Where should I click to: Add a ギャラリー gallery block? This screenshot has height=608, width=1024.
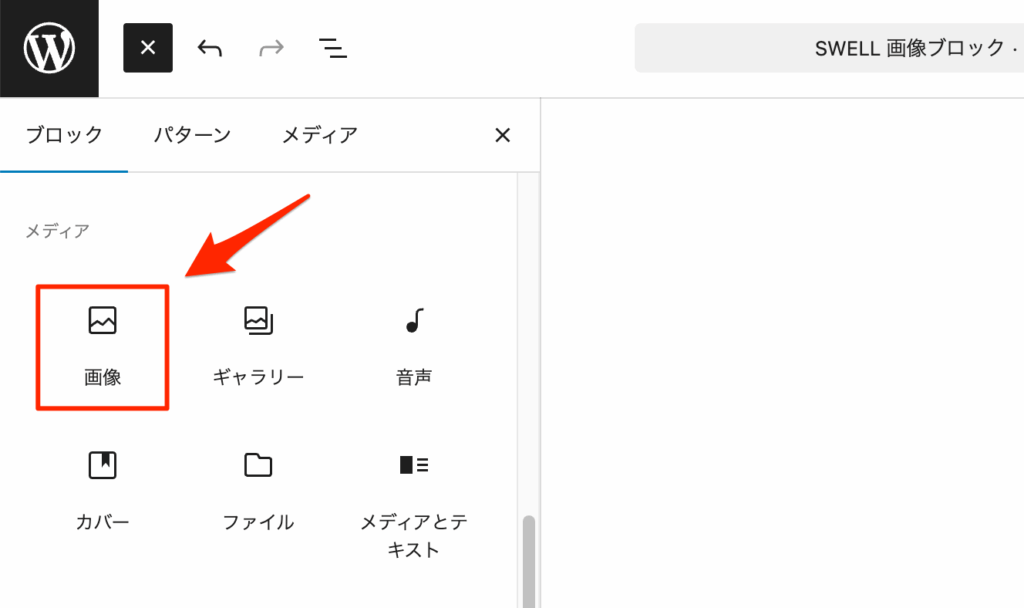257,340
